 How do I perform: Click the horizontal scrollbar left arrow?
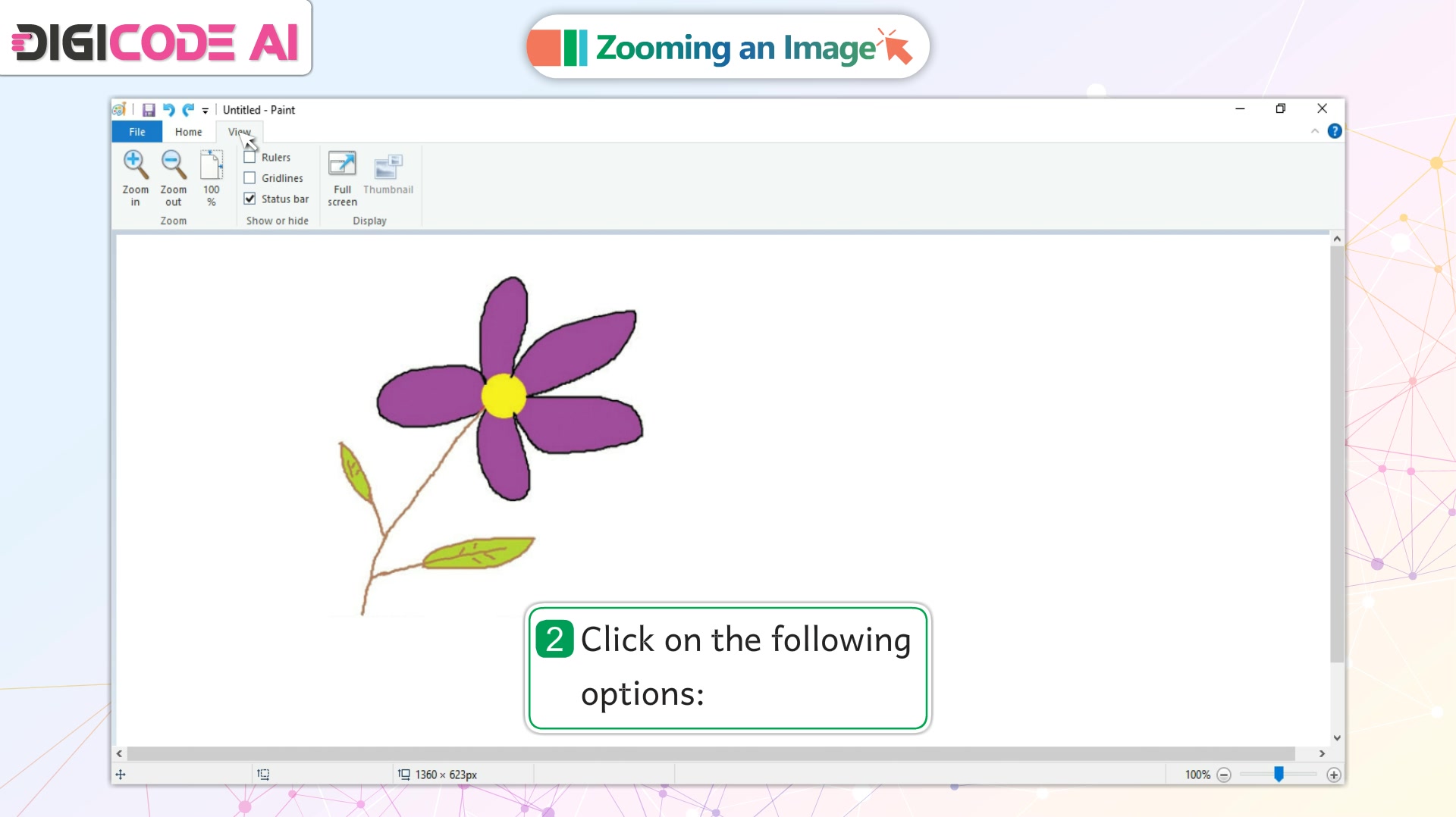point(119,753)
